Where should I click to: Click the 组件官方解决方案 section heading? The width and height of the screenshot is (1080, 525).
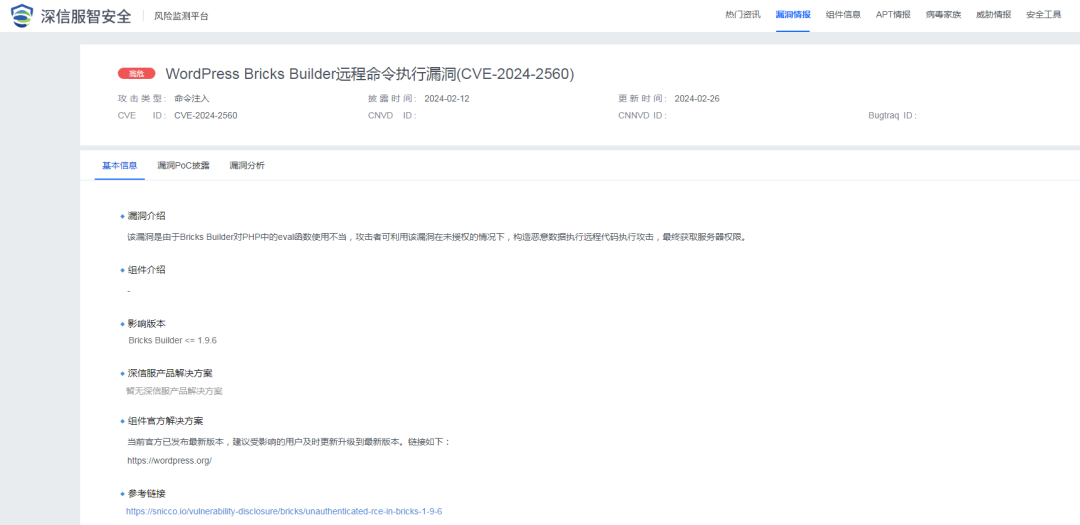coord(165,421)
